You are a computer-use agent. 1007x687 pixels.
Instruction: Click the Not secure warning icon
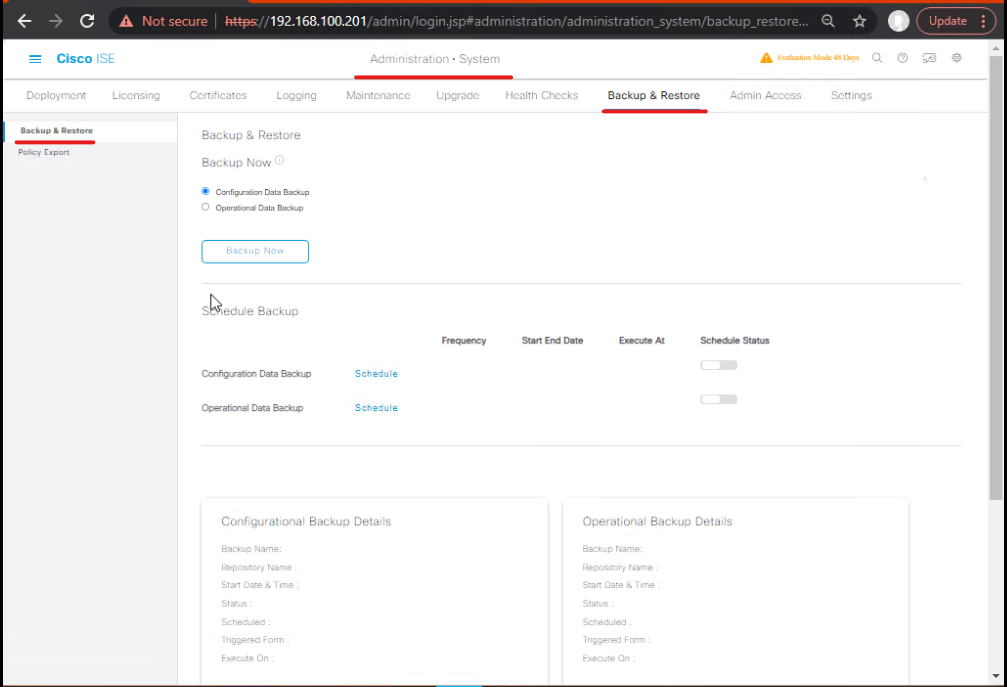[x=127, y=21]
